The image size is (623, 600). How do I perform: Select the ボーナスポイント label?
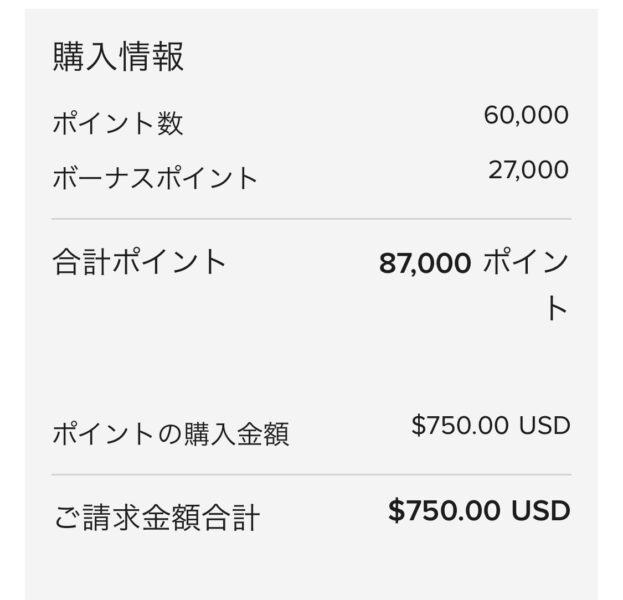(x=155, y=178)
